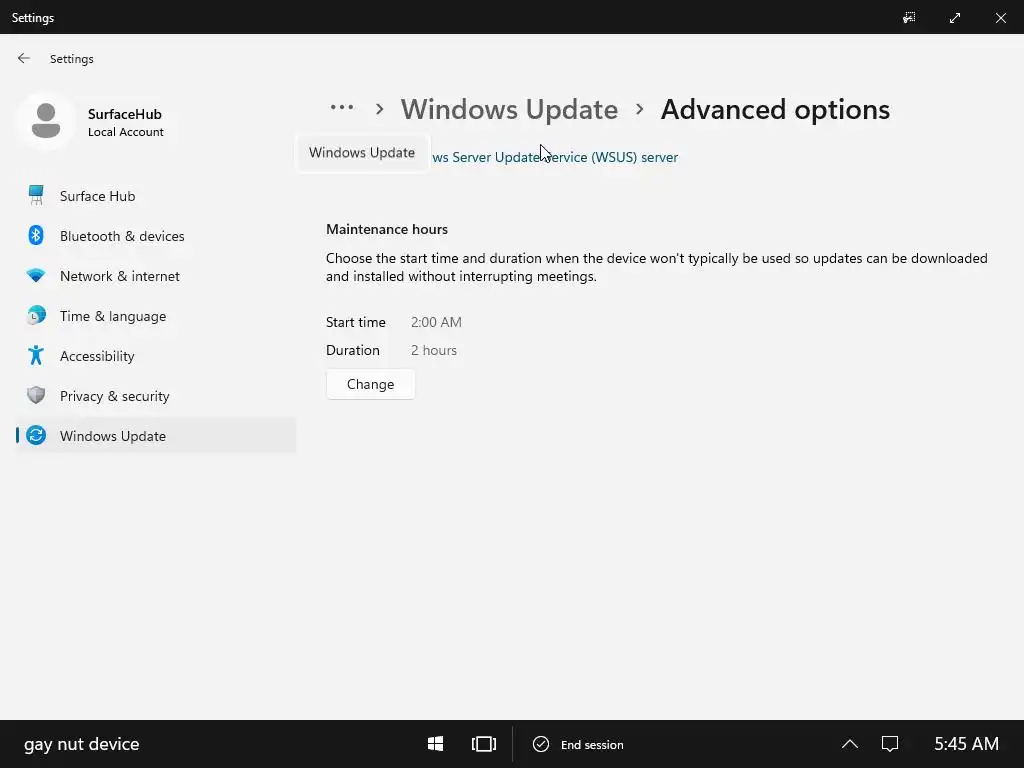This screenshot has width=1024, height=768.
Task: Open the WSUS server link
Action: click(554, 157)
